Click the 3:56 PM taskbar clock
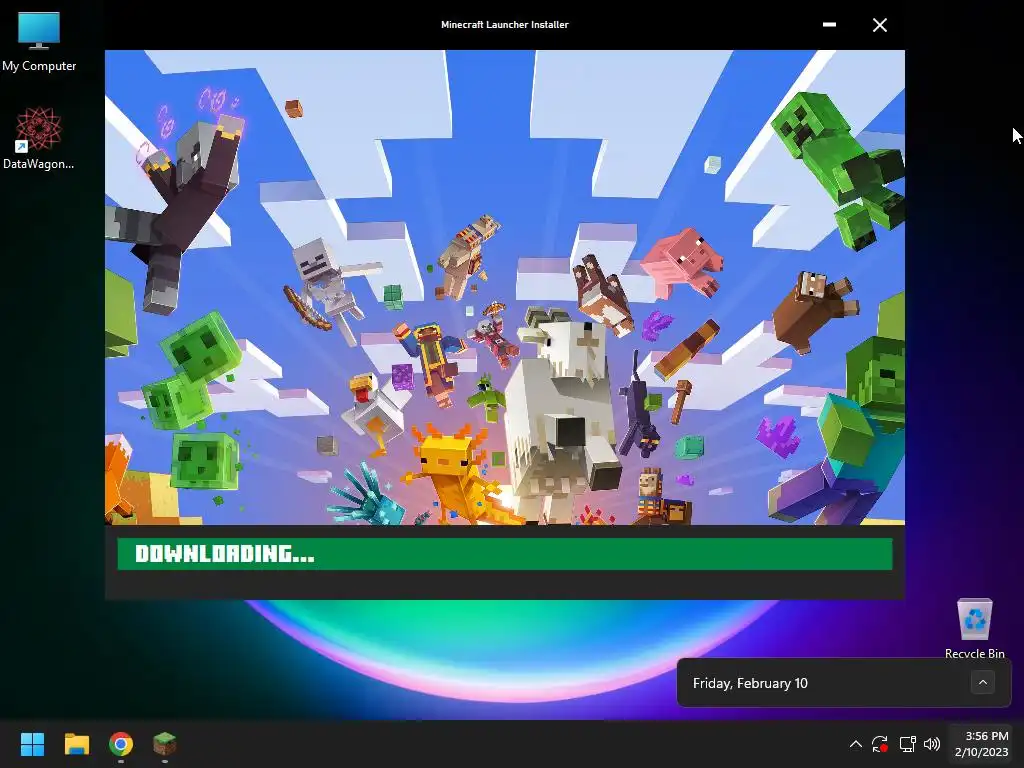This screenshot has height=768, width=1024. tap(982, 744)
